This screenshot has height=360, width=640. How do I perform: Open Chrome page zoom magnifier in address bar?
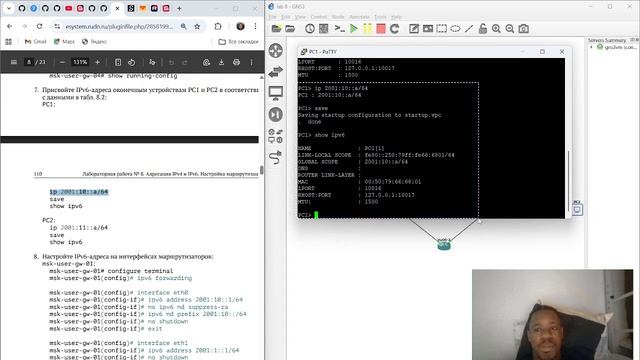click(184, 26)
